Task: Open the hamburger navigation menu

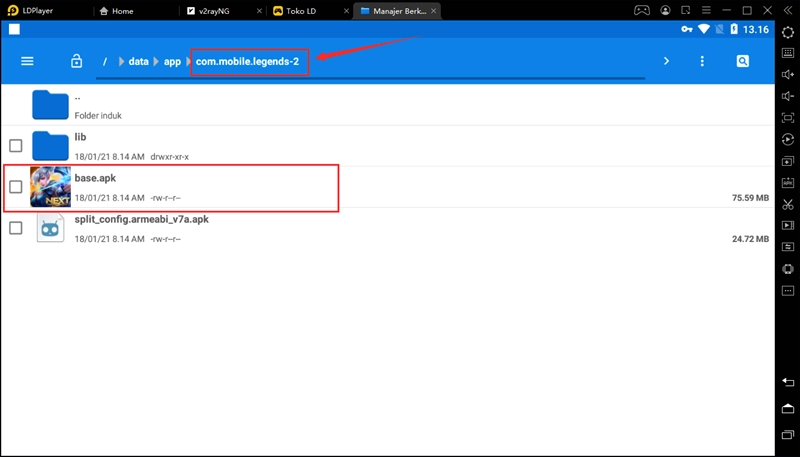Action: pos(27,61)
